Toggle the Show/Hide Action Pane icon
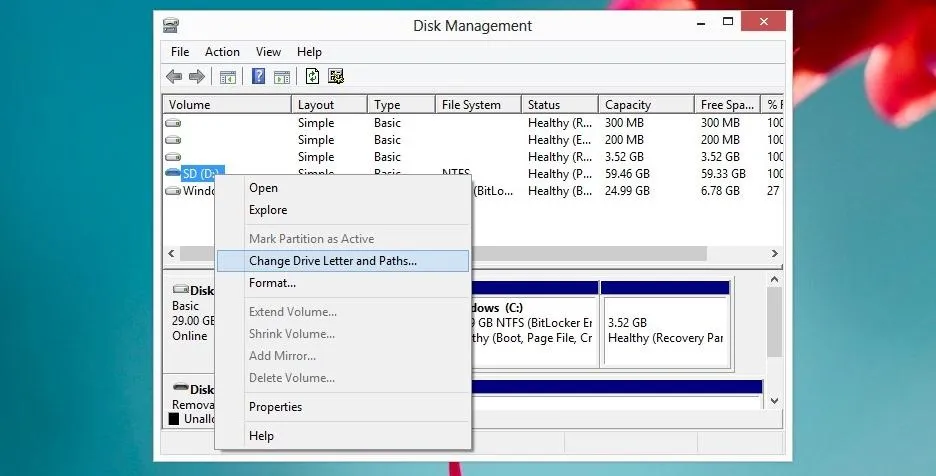This screenshot has height=476, width=936. point(282,76)
